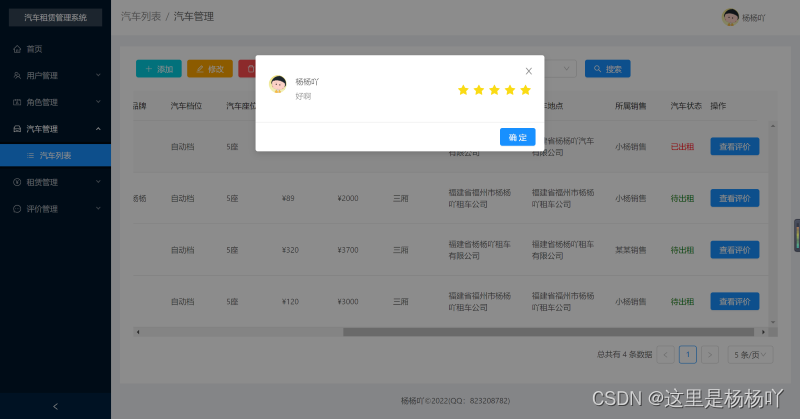Confirm the dialog with the 确定 button
This screenshot has width=800, height=419.
pos(517,137)
